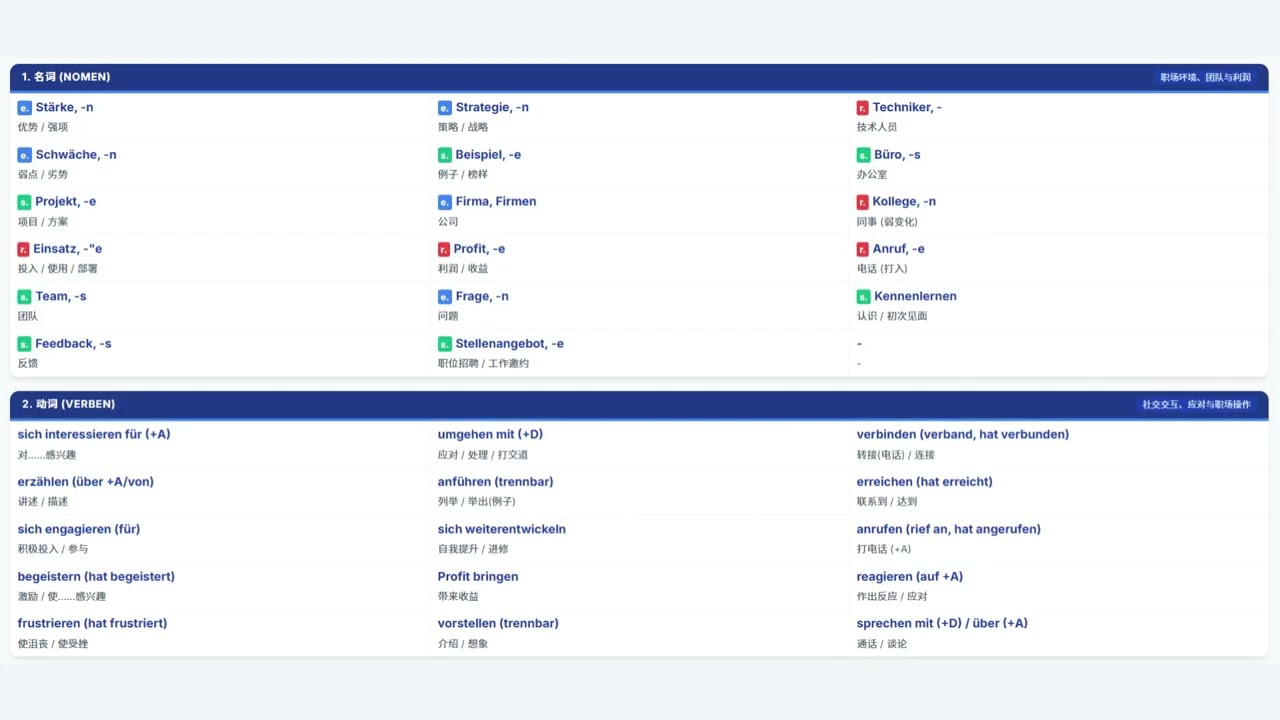Viewport: 1280px width, 720px height.
Task: Click the verb sich engagieren (für)
Action: coord(79,529)
